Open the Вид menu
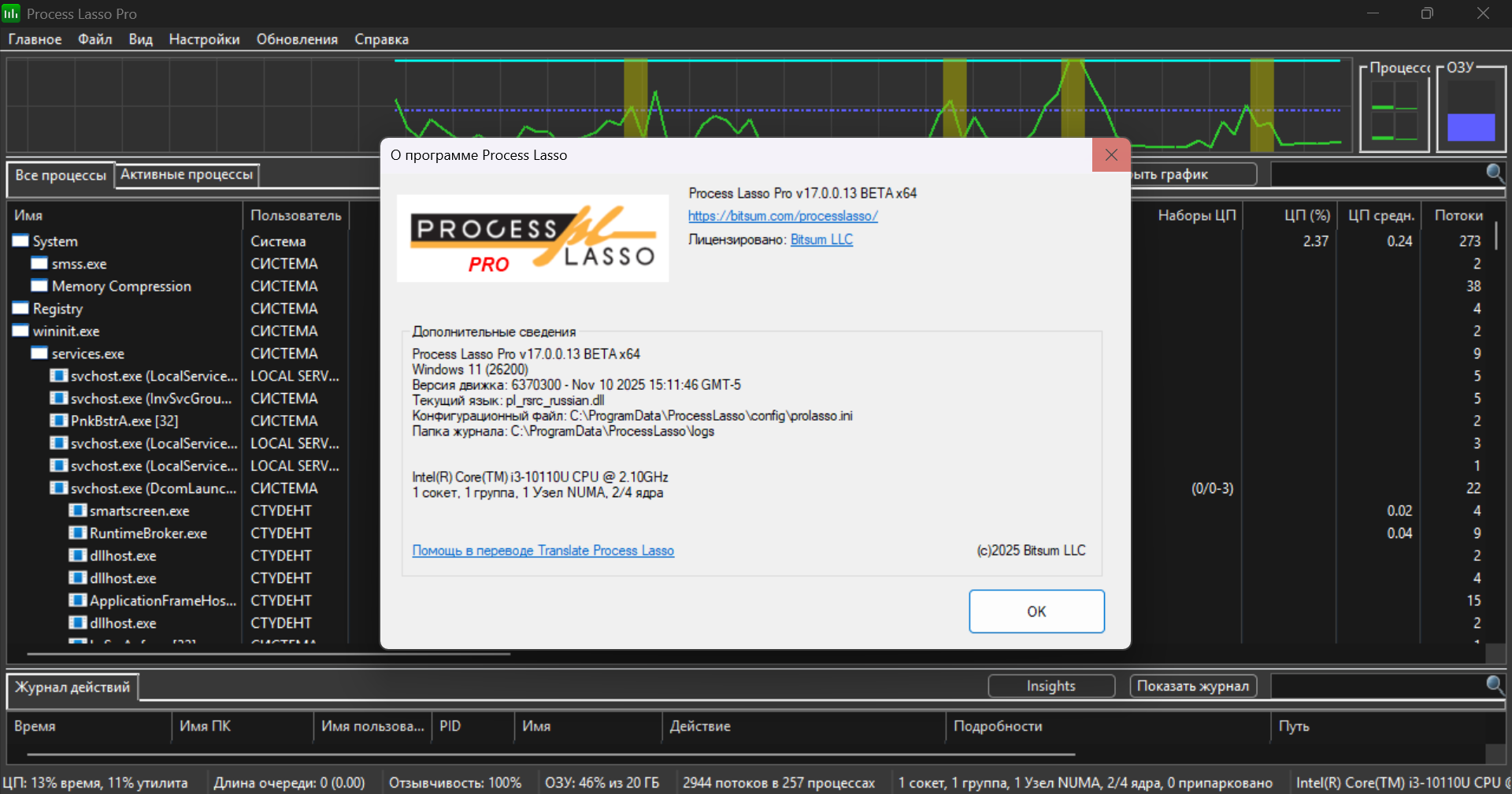1512x794 pixels. point(141,39)
